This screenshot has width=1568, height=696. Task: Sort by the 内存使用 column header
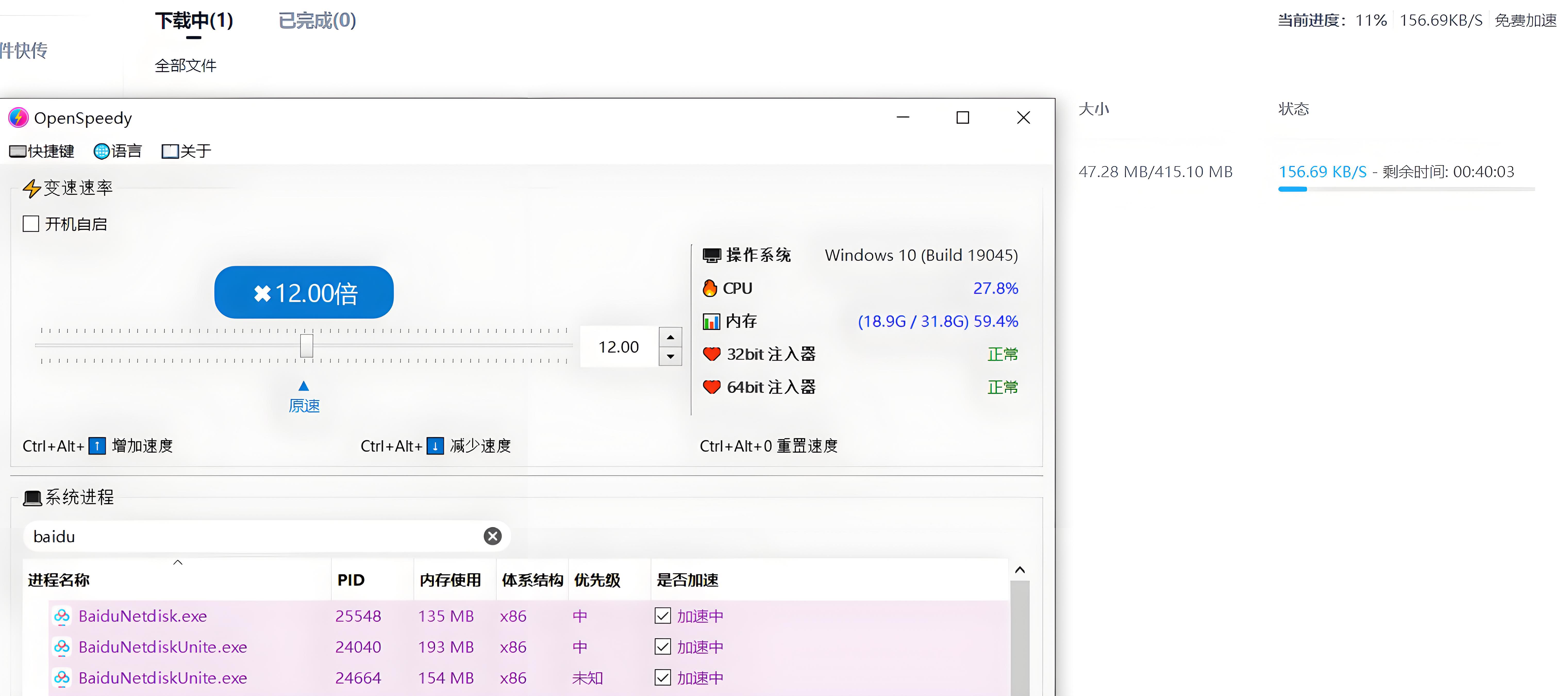[455, 580]
